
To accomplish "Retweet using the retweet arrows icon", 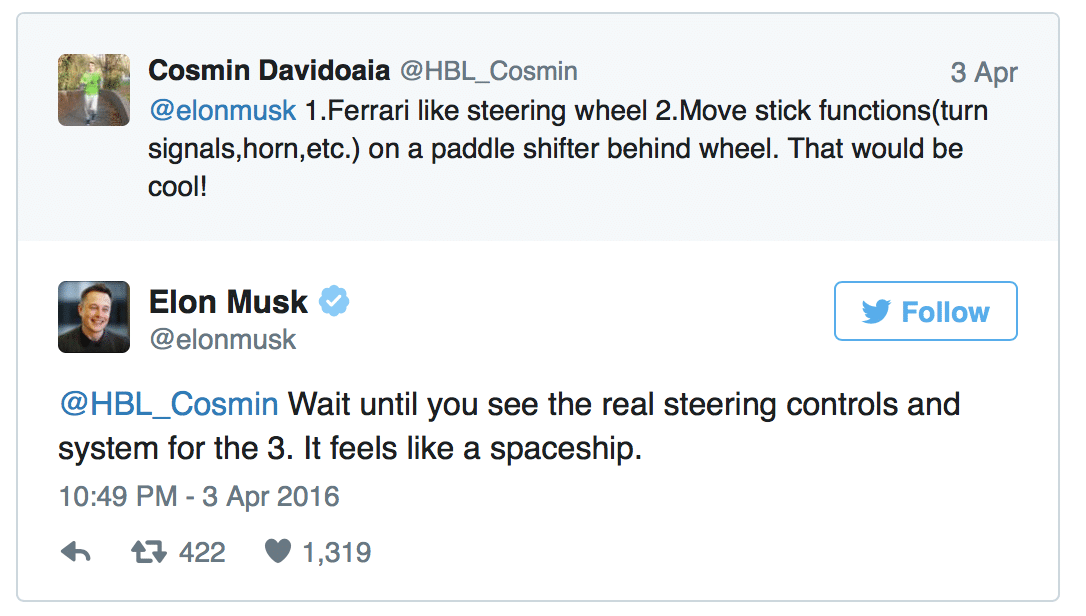I will pyautogui.click(x=152, y=552).
